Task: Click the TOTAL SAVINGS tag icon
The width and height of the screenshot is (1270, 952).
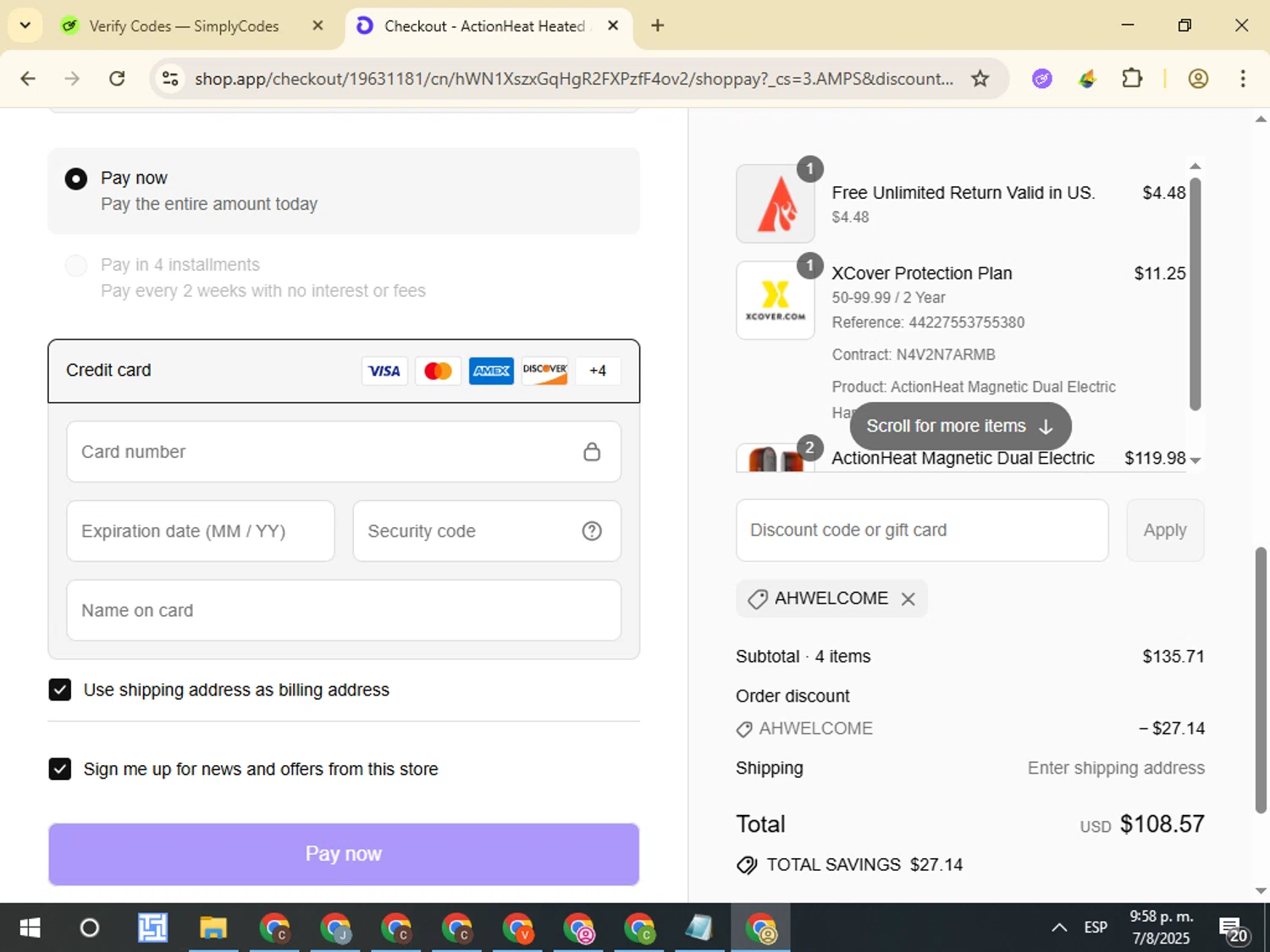Action: coord(747,865)
